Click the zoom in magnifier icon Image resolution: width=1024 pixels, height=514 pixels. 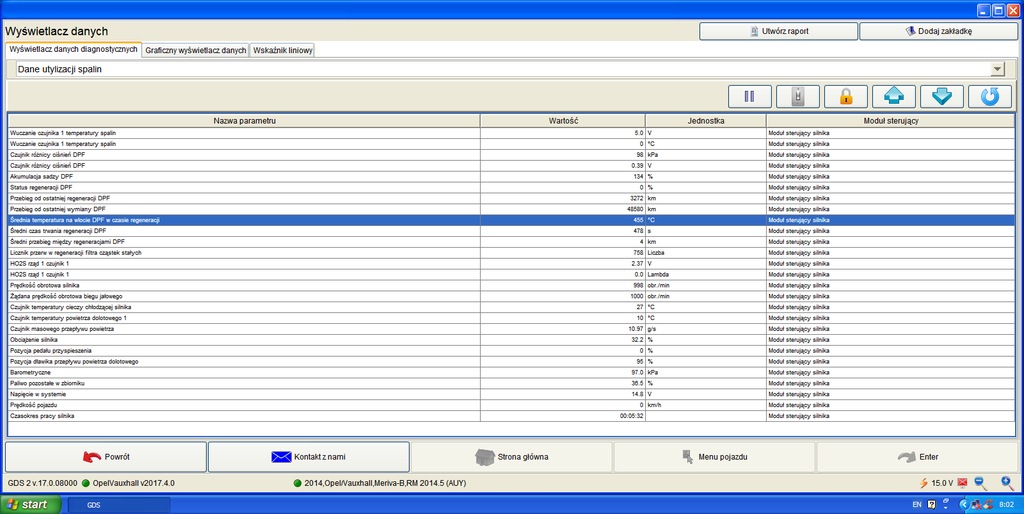coord(1007,483)
